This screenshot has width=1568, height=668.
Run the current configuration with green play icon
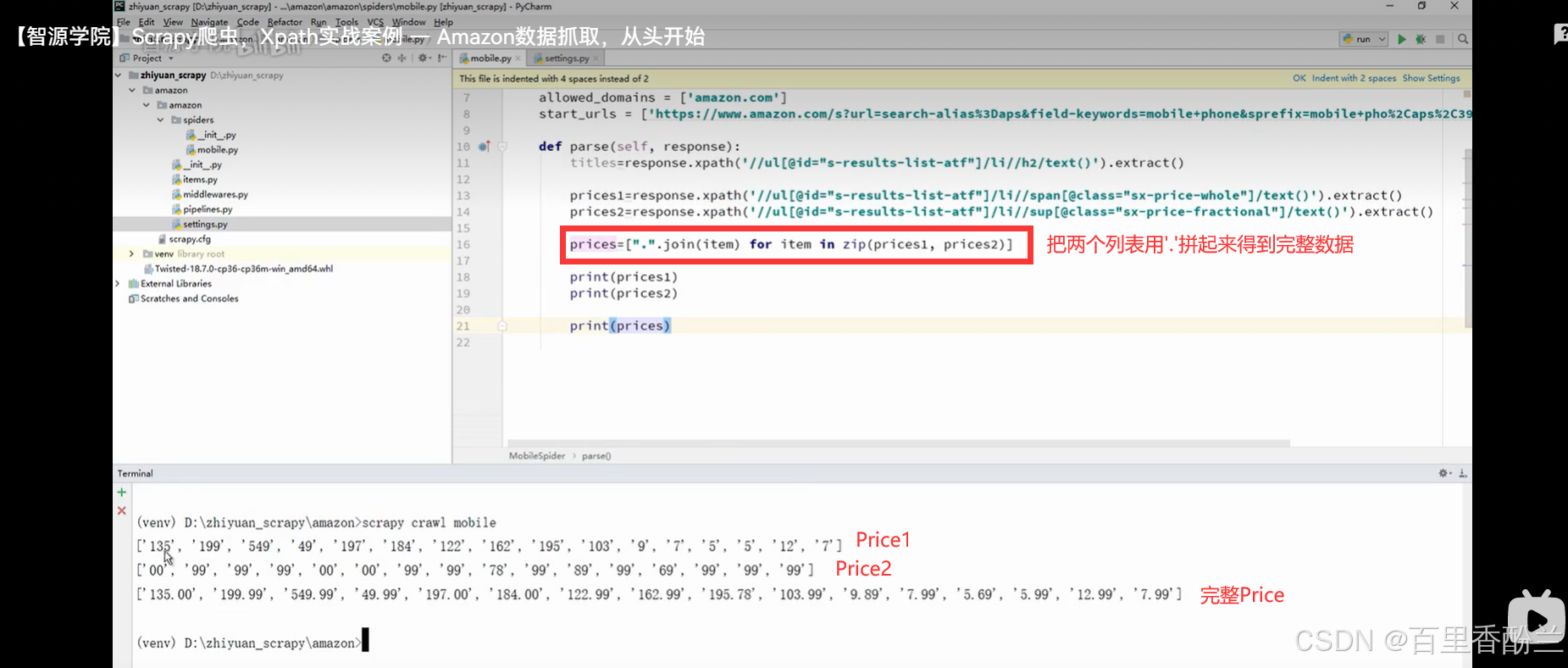pyautogui.click(x=1402, y=39)
